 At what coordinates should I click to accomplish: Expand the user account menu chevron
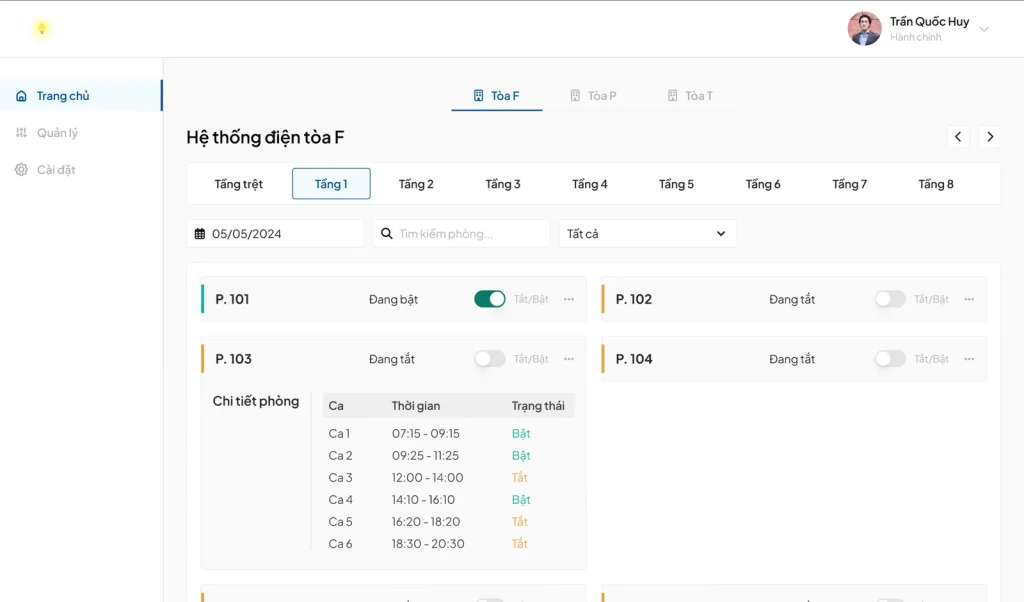pos(984,30)
